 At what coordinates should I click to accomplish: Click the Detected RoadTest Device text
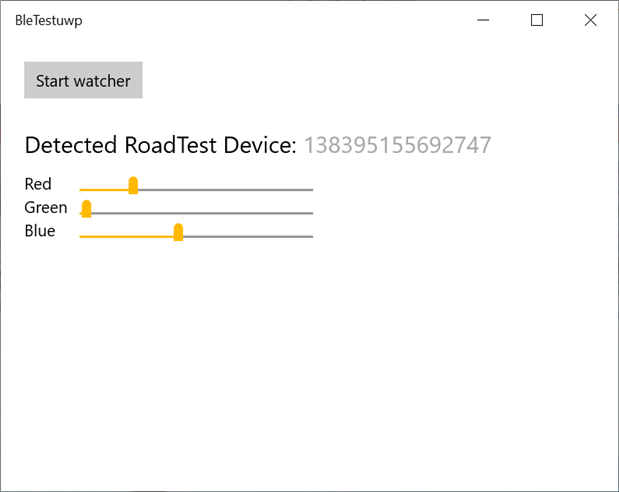(x=160, y=145)
